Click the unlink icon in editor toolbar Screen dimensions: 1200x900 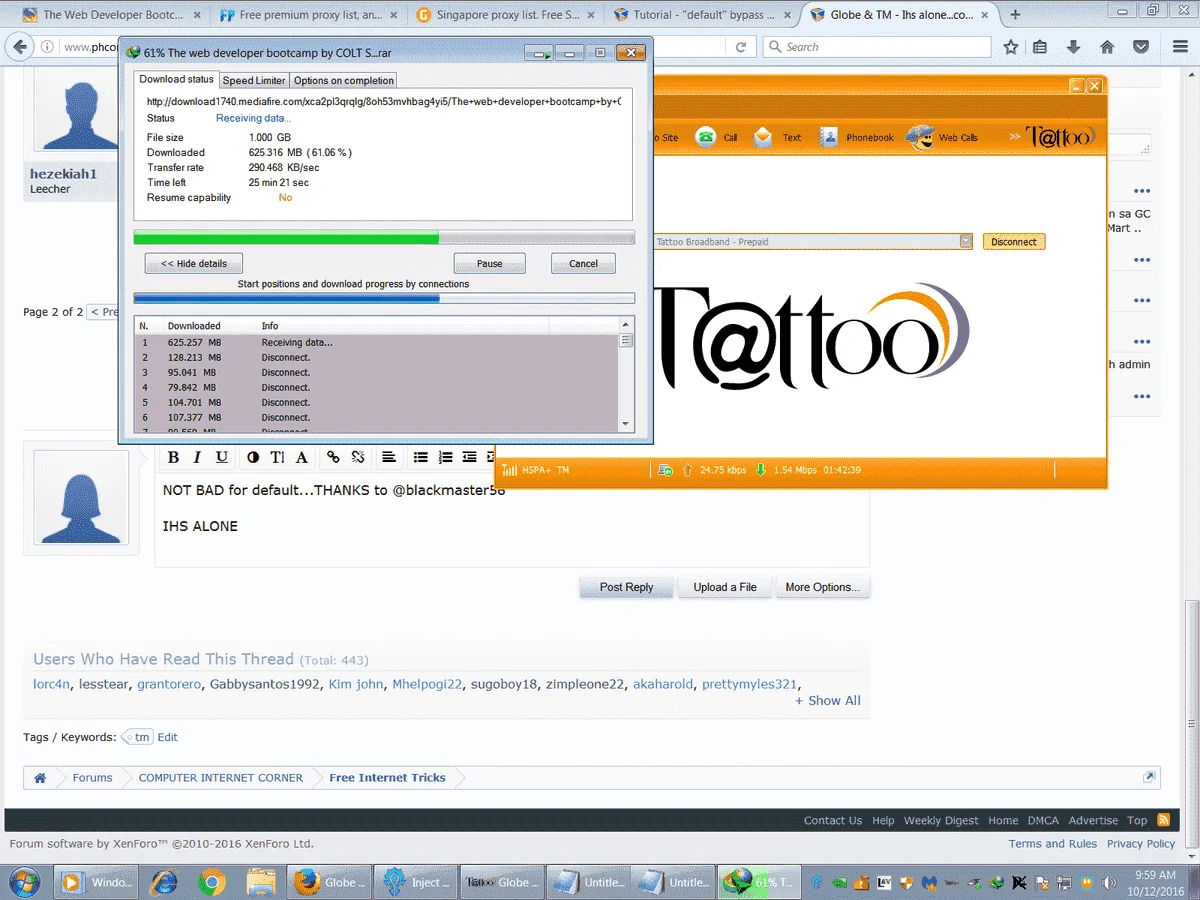coord(358,457)
